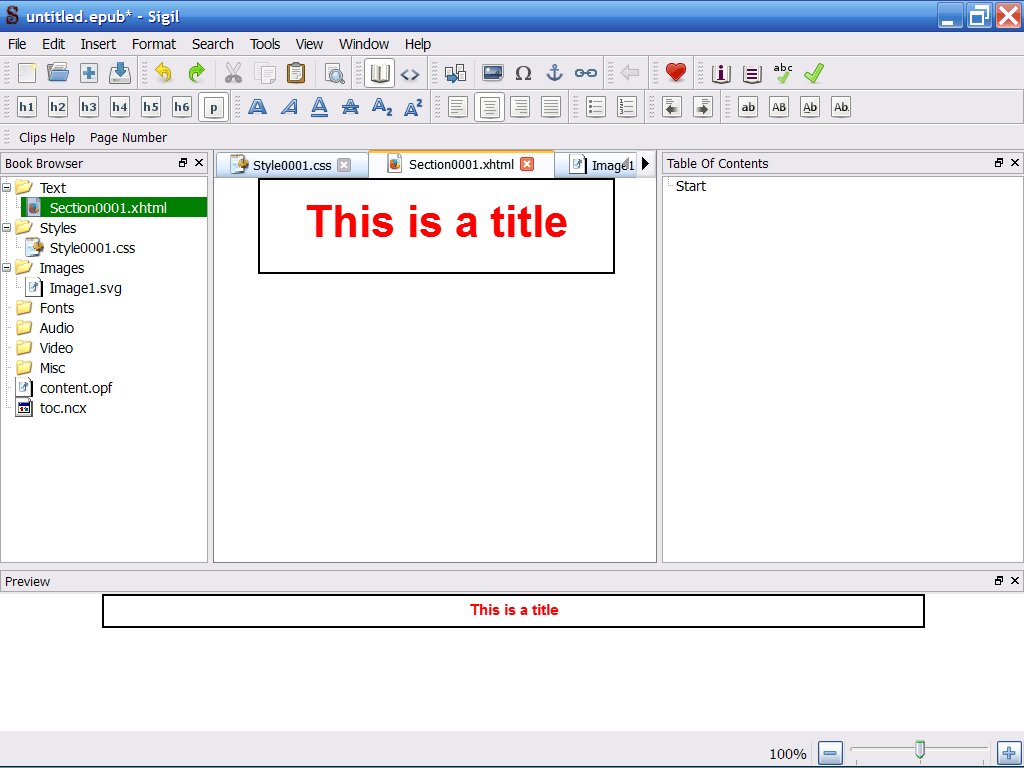This screenshot has height=768, width=1024.
Task: Close the Section0001.xhtml tab
Action: pos(527,165)
